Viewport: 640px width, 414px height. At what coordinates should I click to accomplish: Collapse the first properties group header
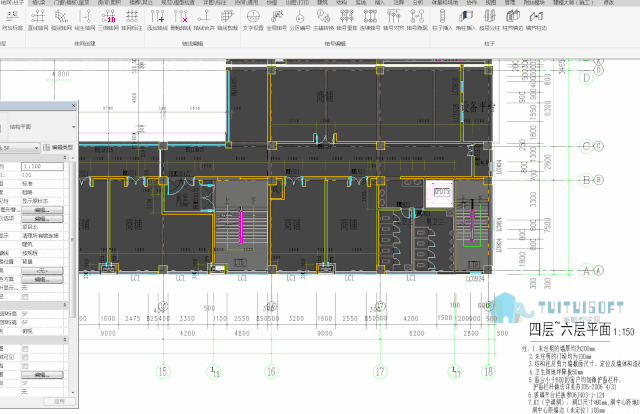point(65,157)
